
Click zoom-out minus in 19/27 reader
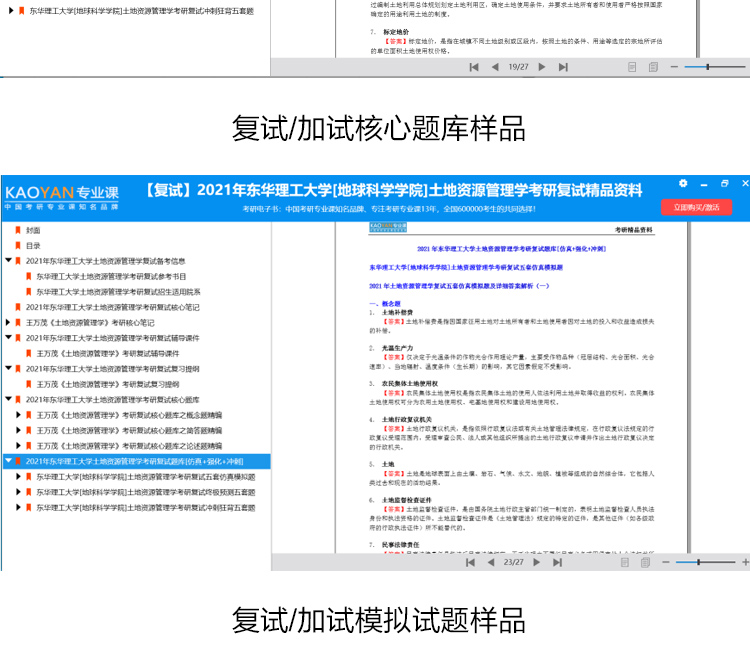point(674,67)
